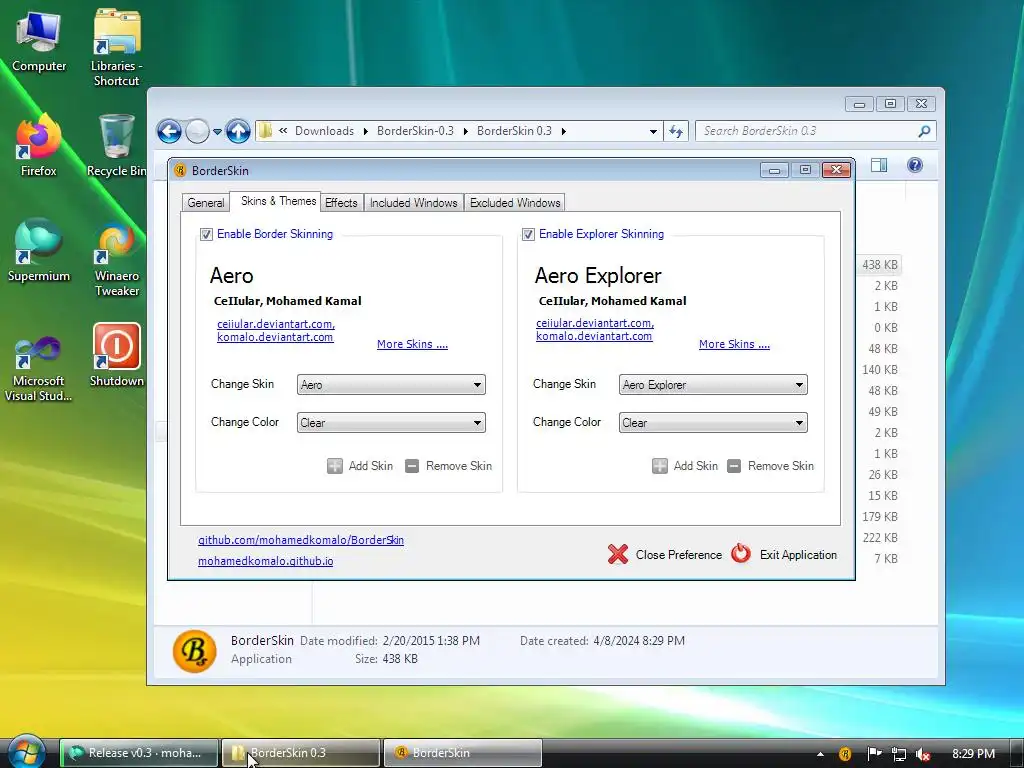
Task: Go back in the Explorer window
Action: 169,131
